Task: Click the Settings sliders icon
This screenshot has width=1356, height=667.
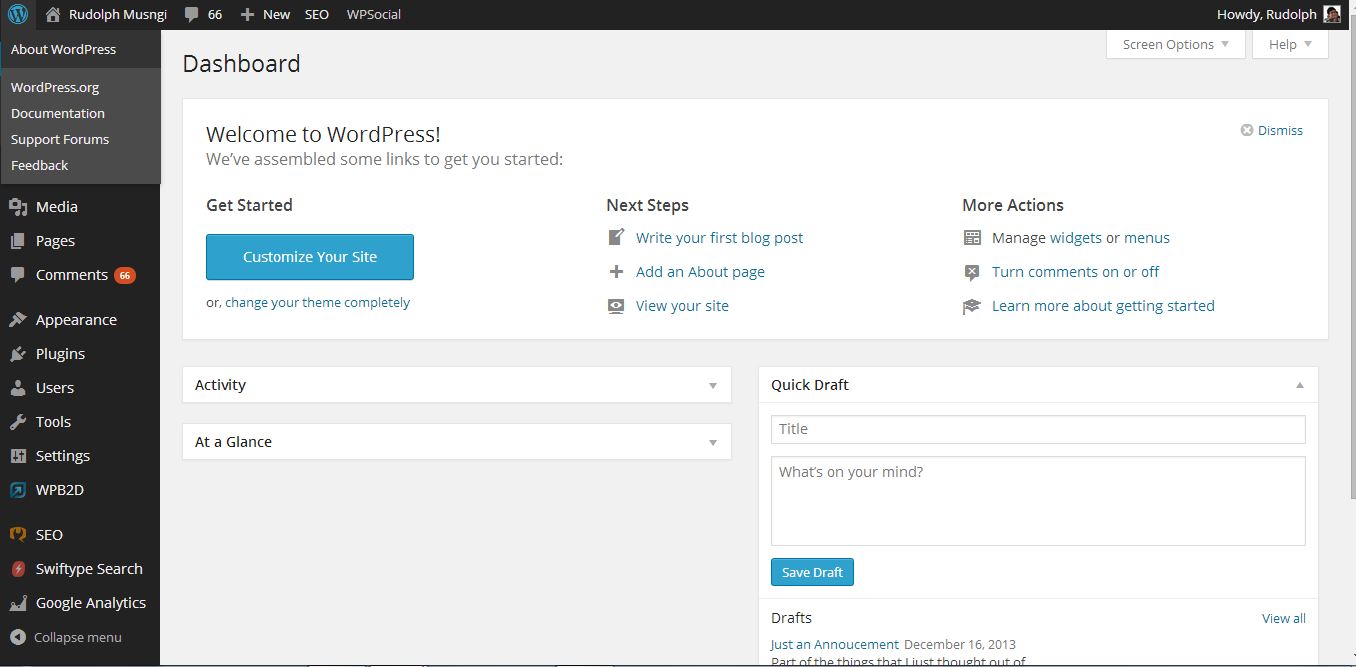Action: [x=18, y=456]
